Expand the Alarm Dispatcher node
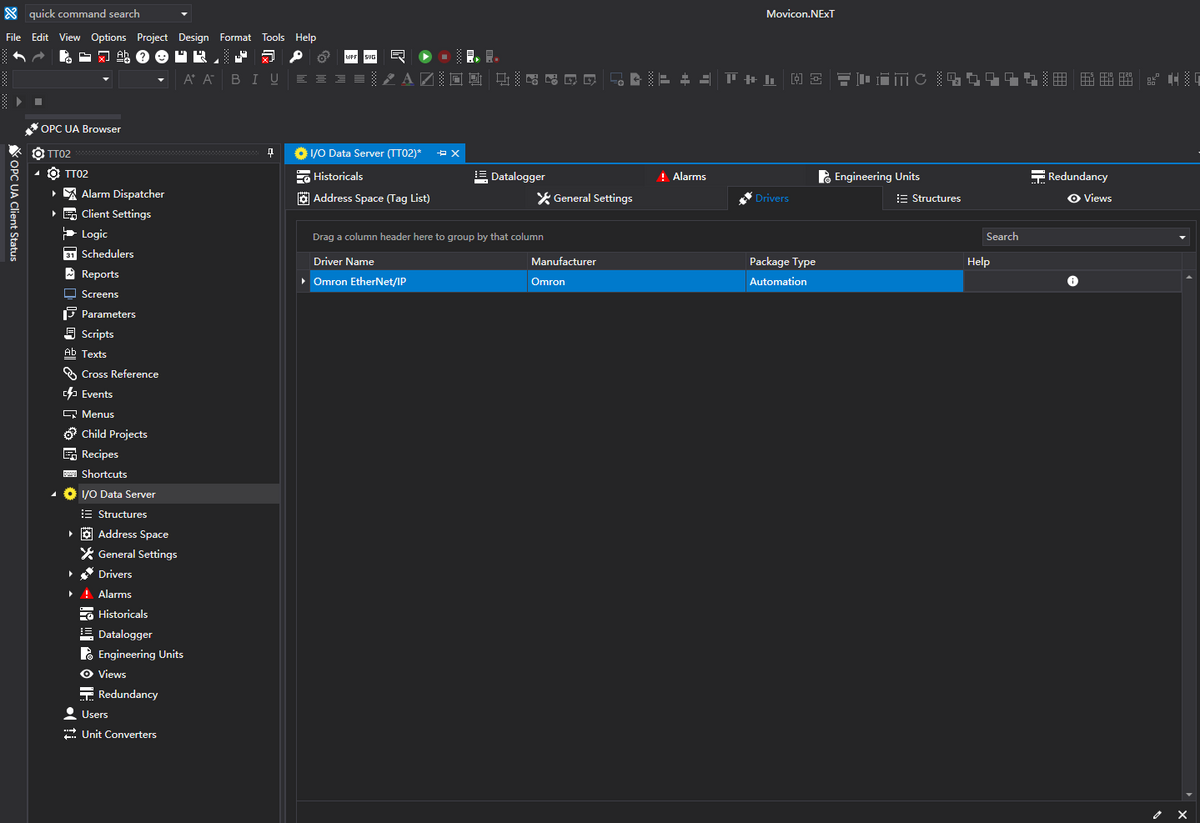 pyautogui.click(x=54, y=194)
